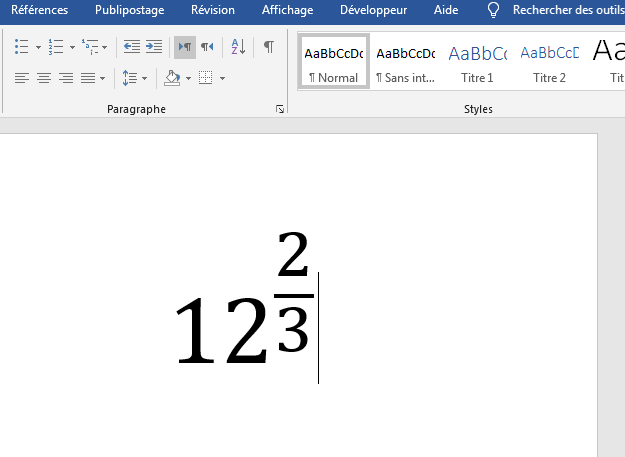Toggle right-to-left text direction
The height and width of the screenshot is (457, 625).
[206, 47]
